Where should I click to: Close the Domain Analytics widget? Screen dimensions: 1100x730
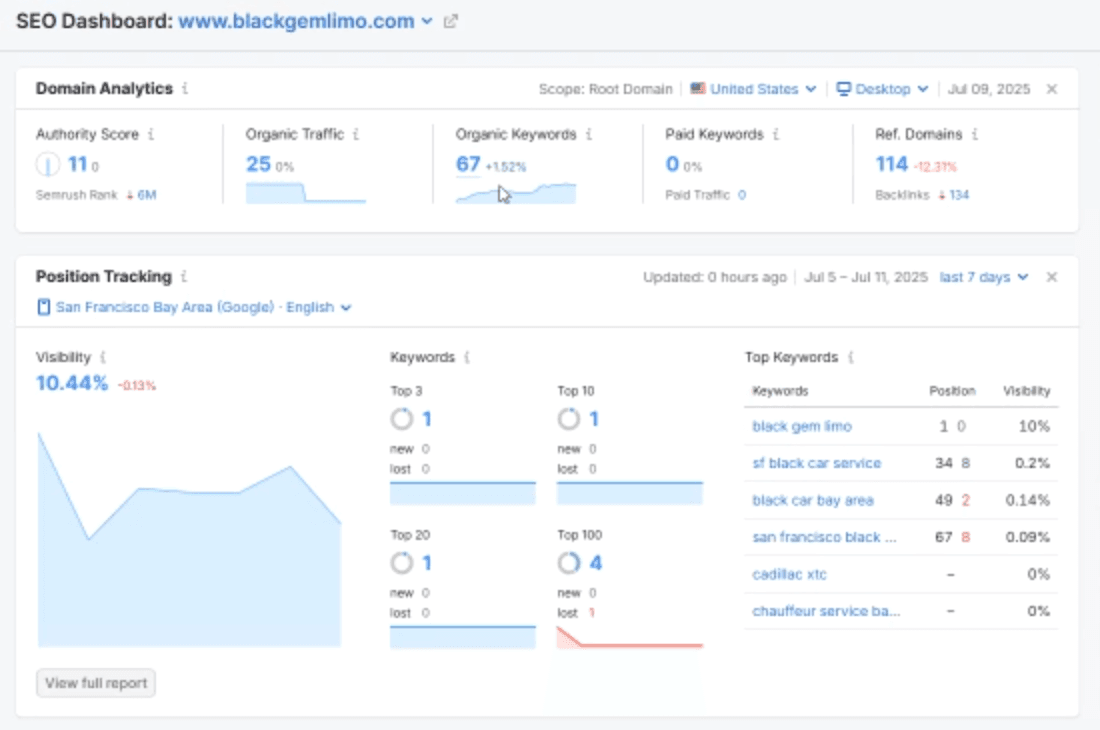coord(1052,89)
